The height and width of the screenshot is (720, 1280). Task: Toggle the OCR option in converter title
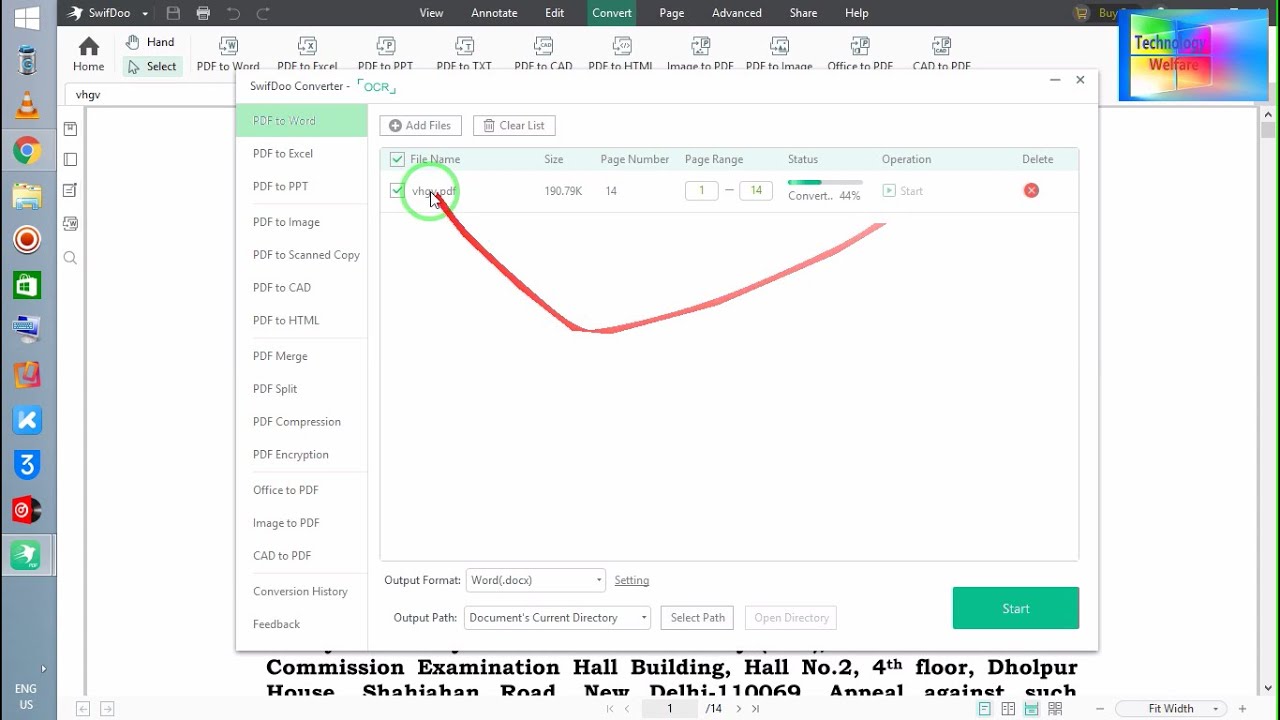pos(376,87)
